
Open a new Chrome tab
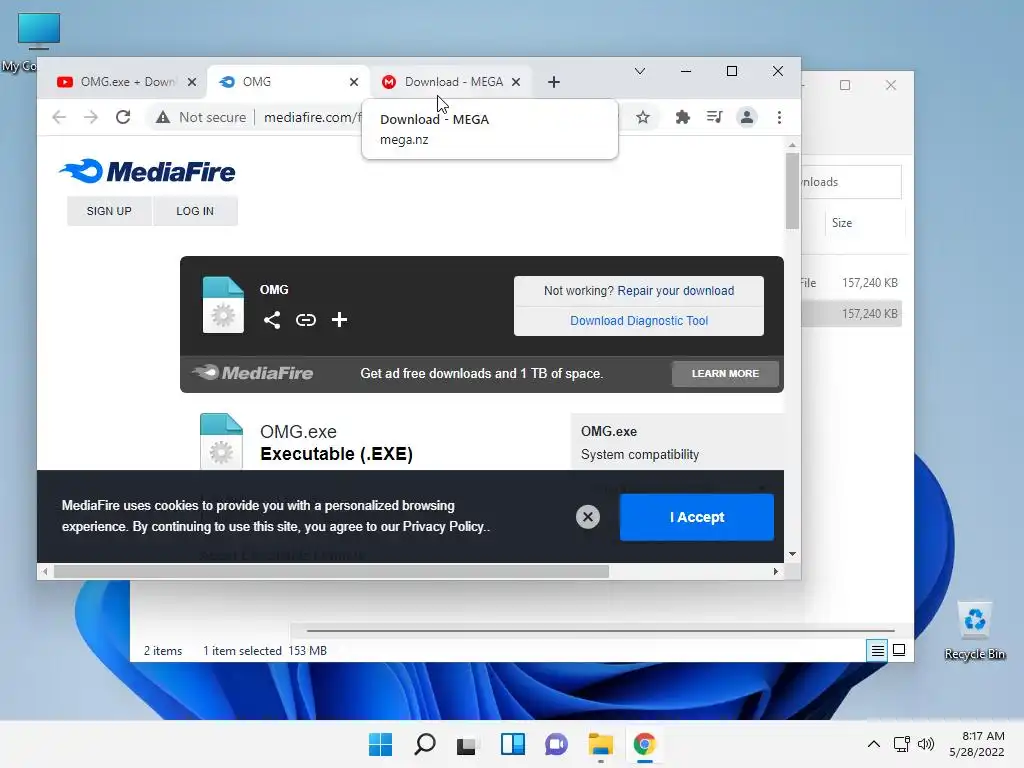pos(554,82)
